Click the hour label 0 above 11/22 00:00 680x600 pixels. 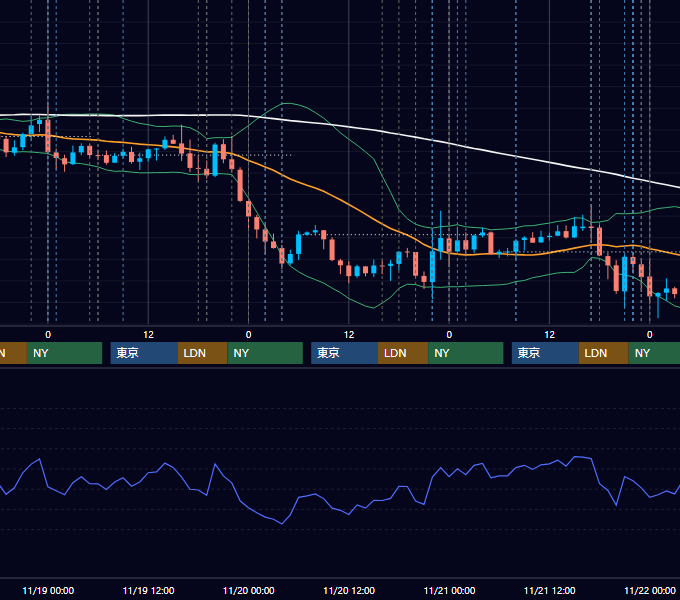pyautogui.click(x=650, y=335)
